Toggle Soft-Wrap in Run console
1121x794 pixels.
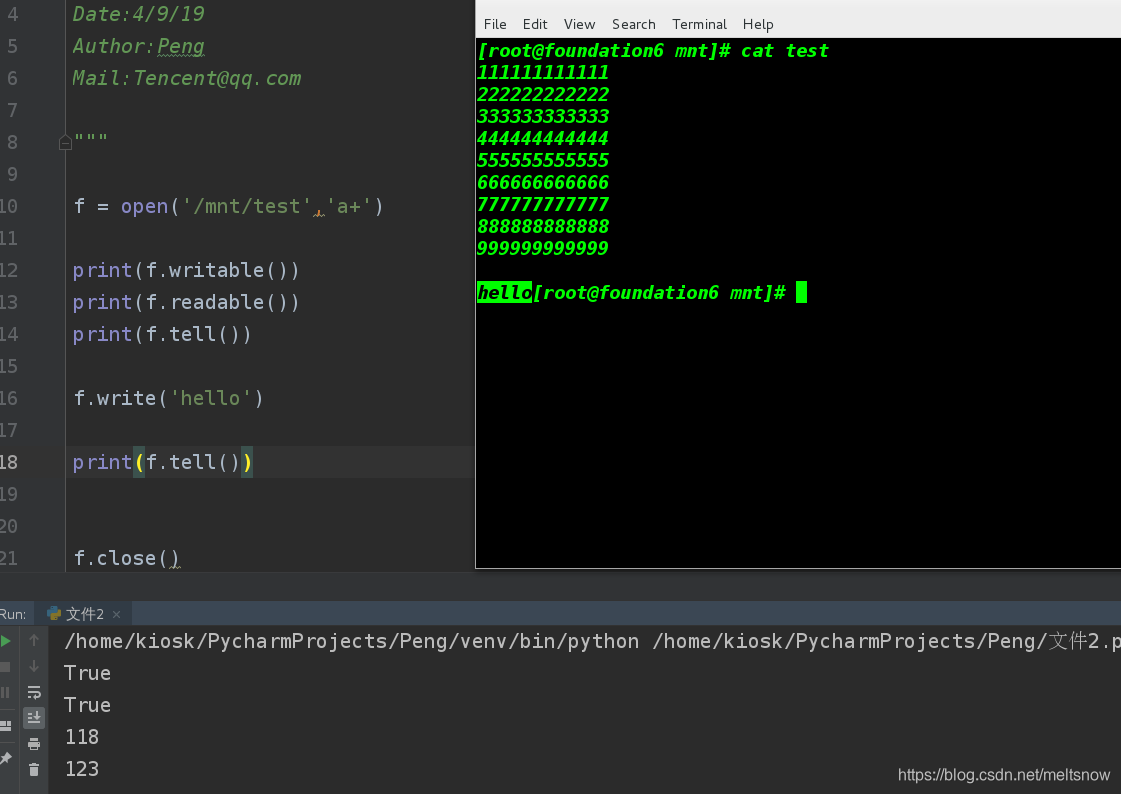[34, 692]
